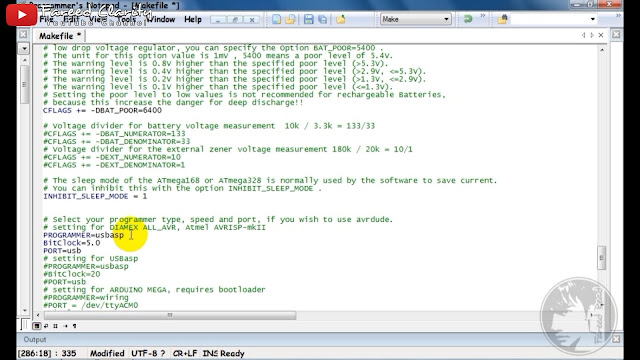
Task: Toggle word wrap icon in bottom mini-toolbar
Action: [46, 326]
